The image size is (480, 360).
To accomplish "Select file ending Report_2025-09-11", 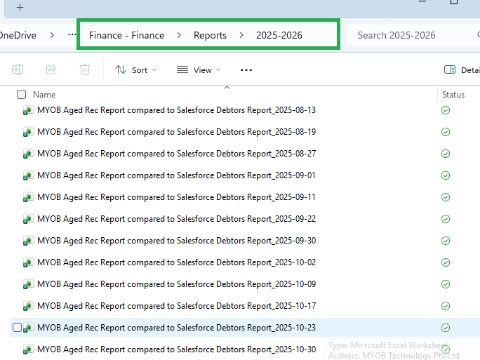I will pos(176,197).
